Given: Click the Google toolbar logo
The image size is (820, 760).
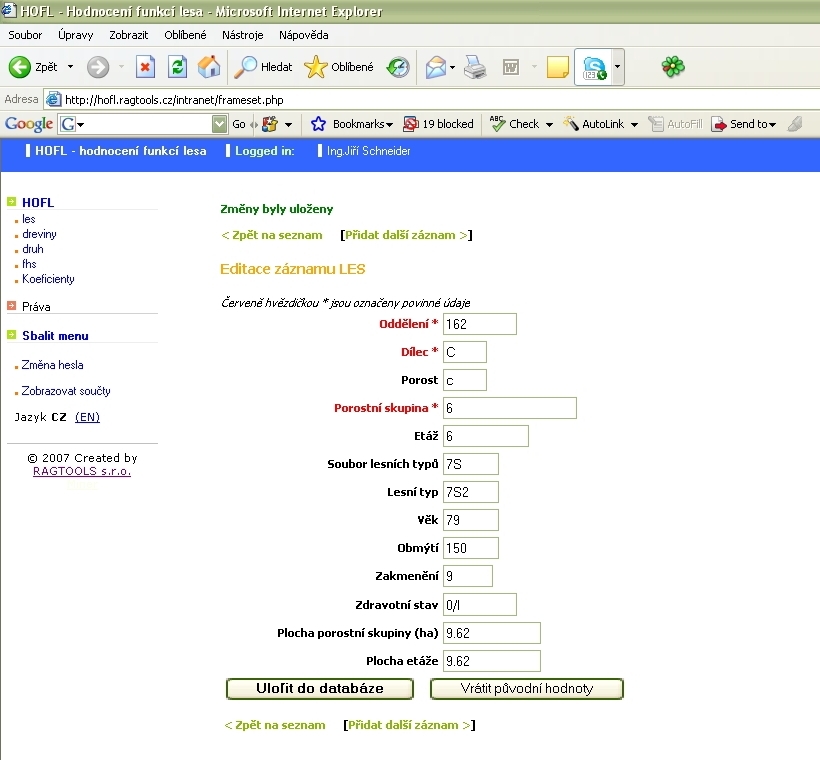Looking at the screenshot, I should [x=29, y=124].
